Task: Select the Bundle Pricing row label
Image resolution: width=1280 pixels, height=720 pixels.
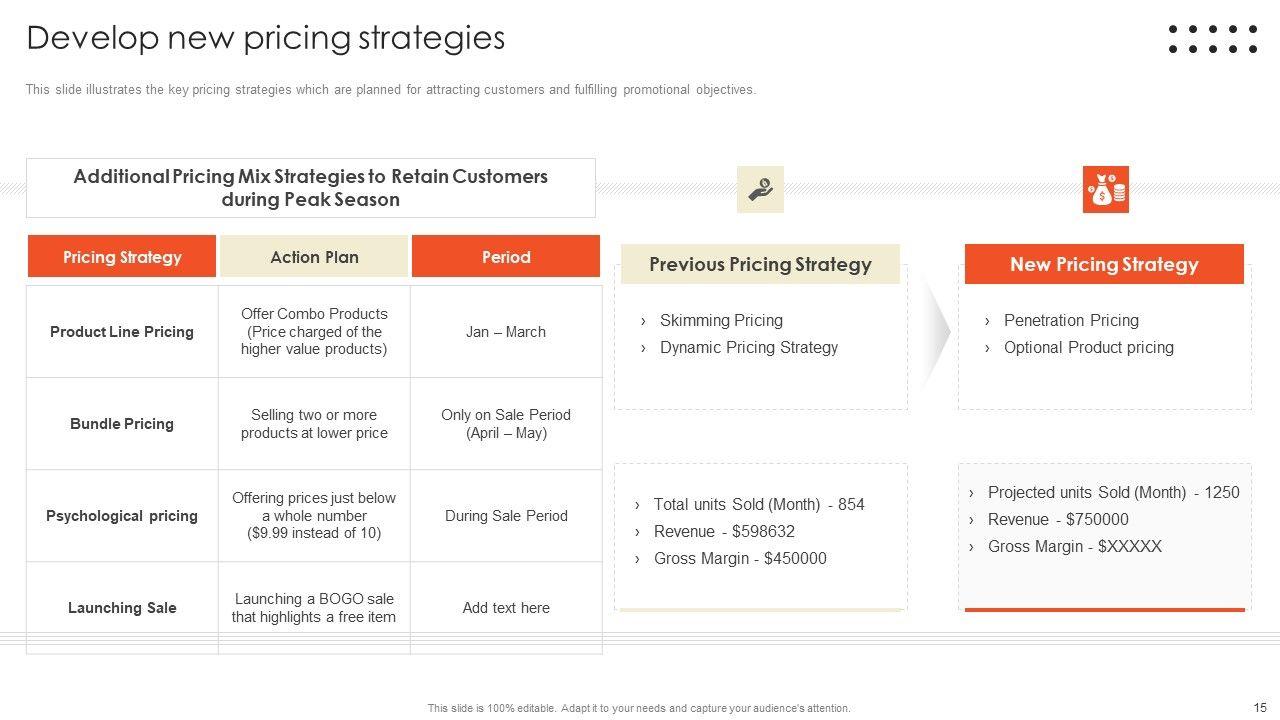Action: click(x=122, y=424)
